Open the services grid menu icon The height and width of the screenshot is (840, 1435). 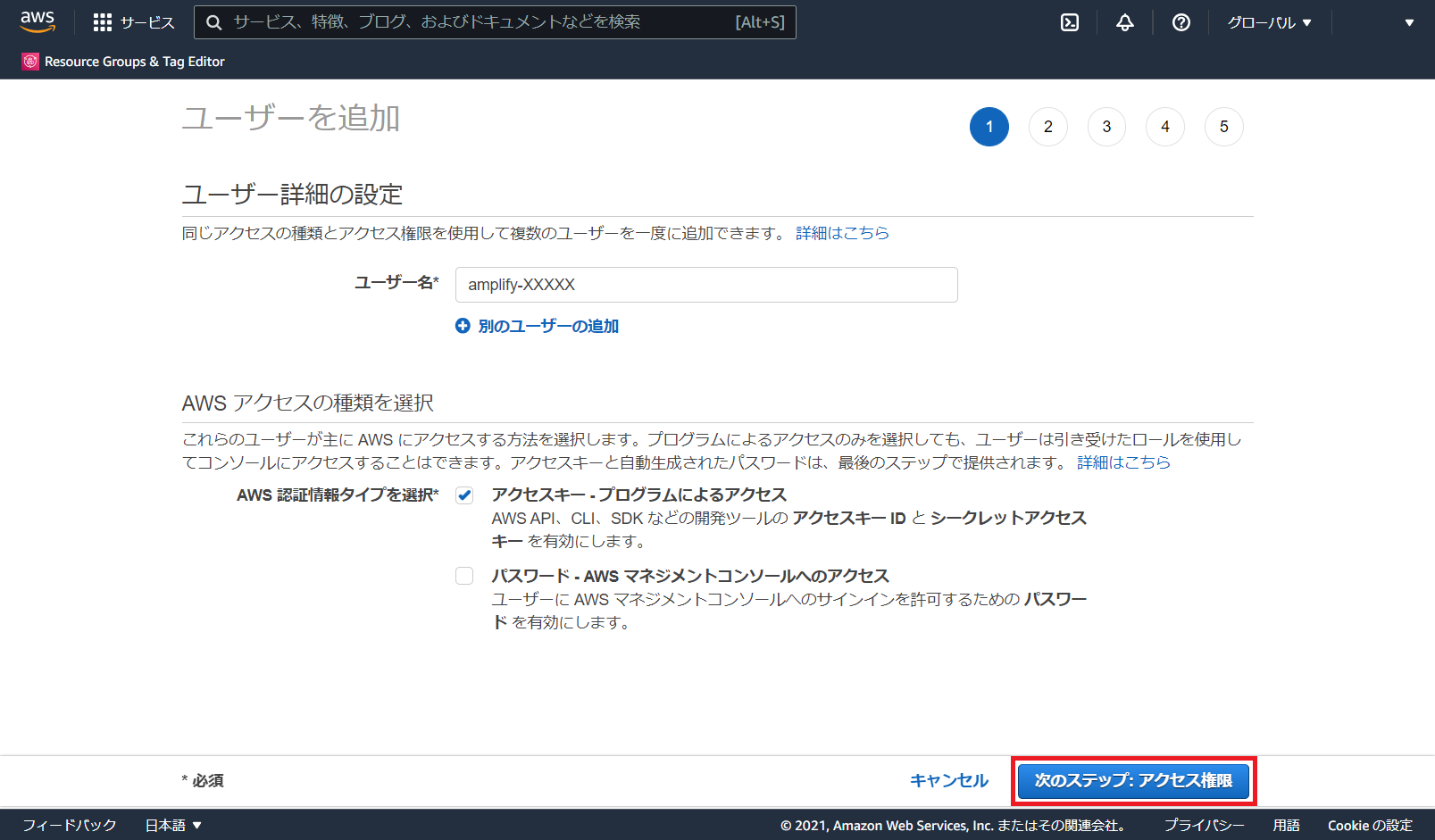103,22
